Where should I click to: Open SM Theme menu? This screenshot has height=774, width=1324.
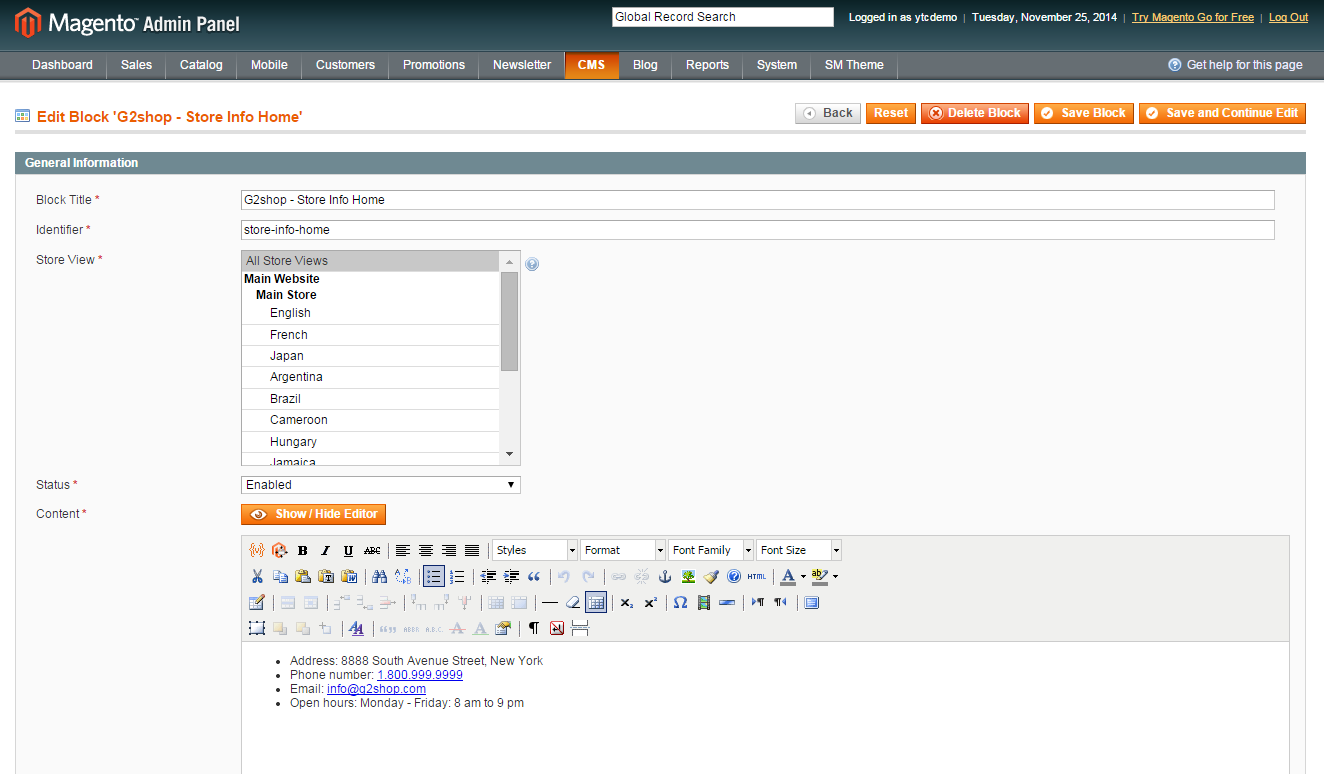click(854, 65)
